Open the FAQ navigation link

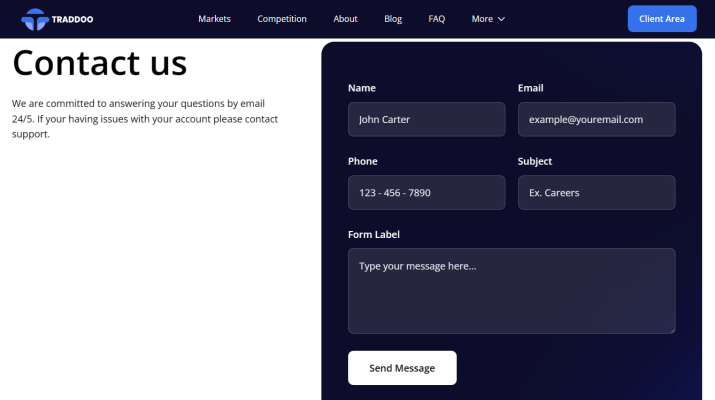click(x=436, y=19)
